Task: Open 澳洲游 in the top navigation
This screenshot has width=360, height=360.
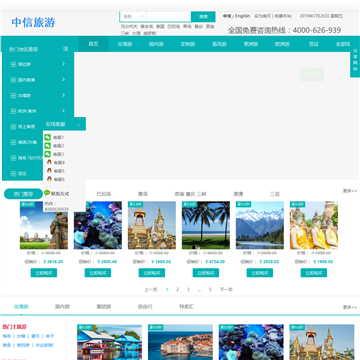Action: point(251,44)
